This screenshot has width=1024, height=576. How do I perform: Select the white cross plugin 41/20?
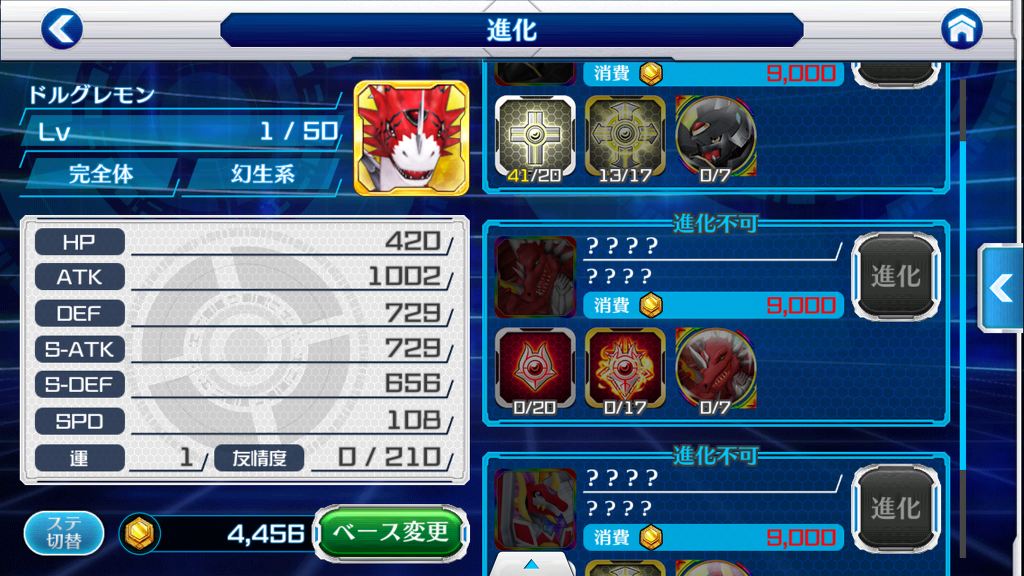click(x=535, y=138)
